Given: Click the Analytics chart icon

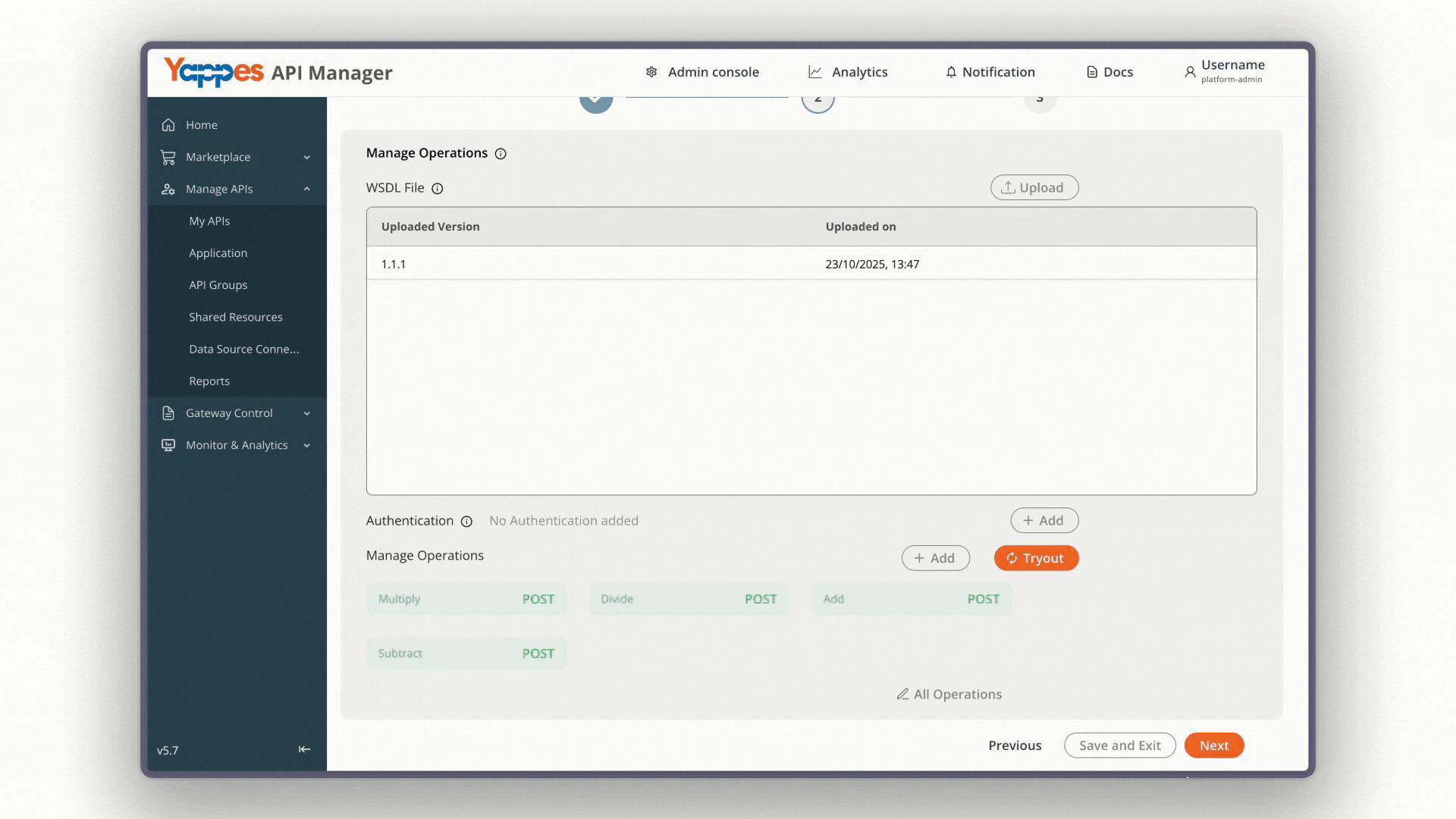Looking at the screenshot, I should click(x=815, y=72).
